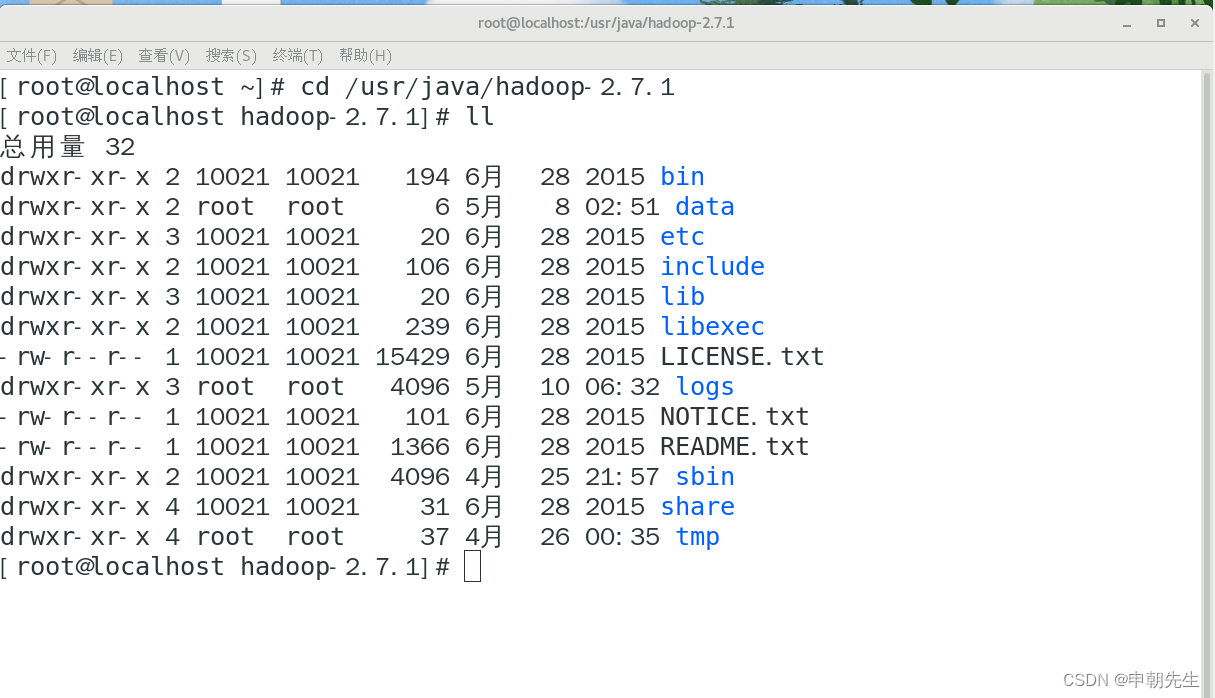The image size is (1215, 698).
Task: Click the 'include' directory name
Action: 712,267
